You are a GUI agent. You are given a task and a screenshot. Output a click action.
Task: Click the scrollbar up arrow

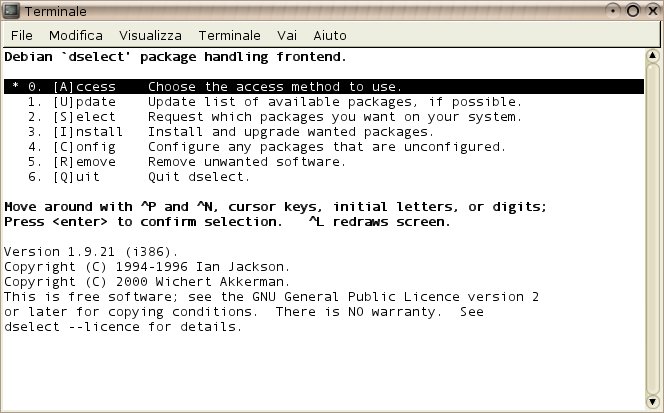pyautogui.click(x=653, y=55)
